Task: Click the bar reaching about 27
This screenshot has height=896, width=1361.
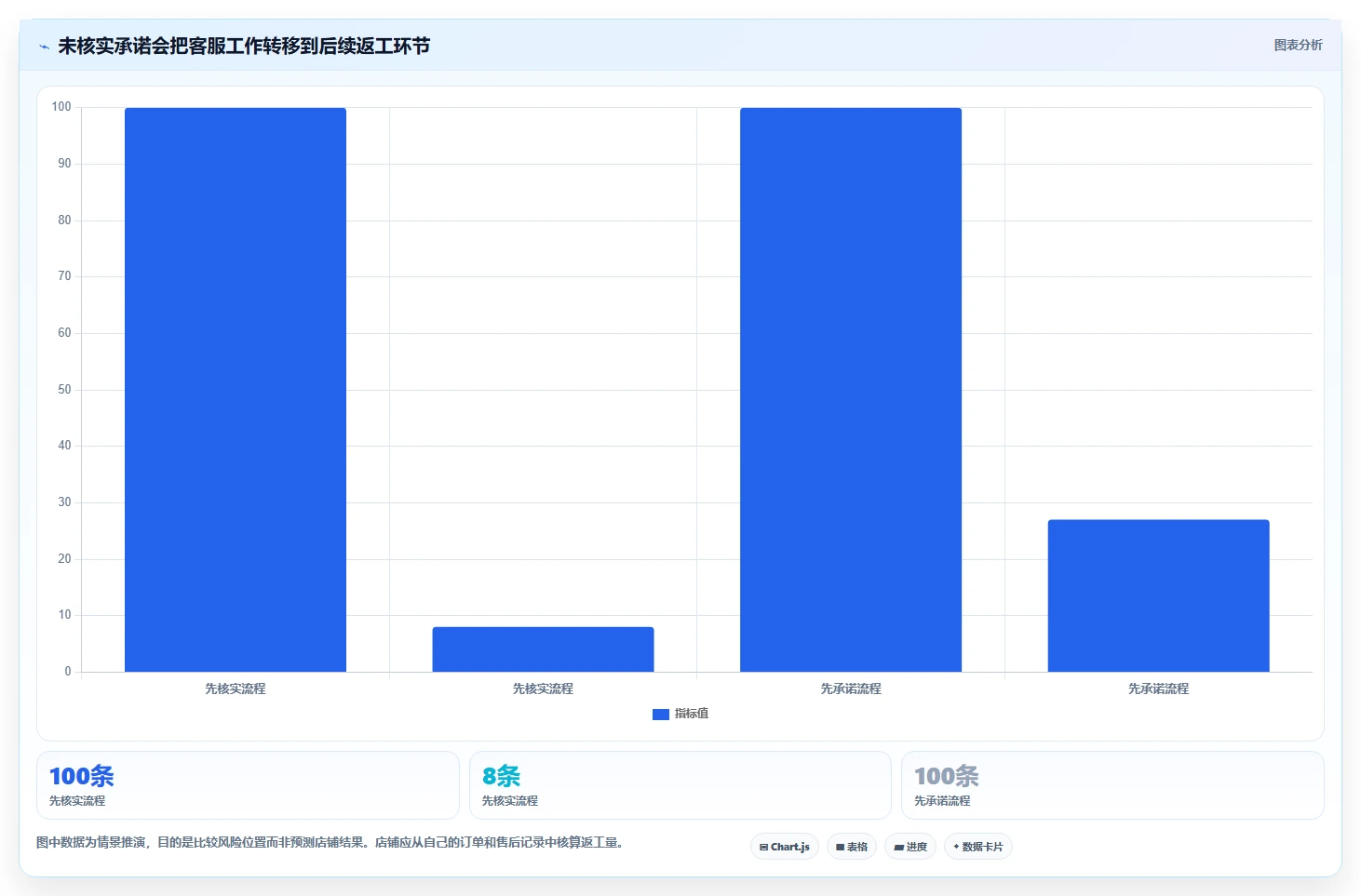Action: [1159, 595]
